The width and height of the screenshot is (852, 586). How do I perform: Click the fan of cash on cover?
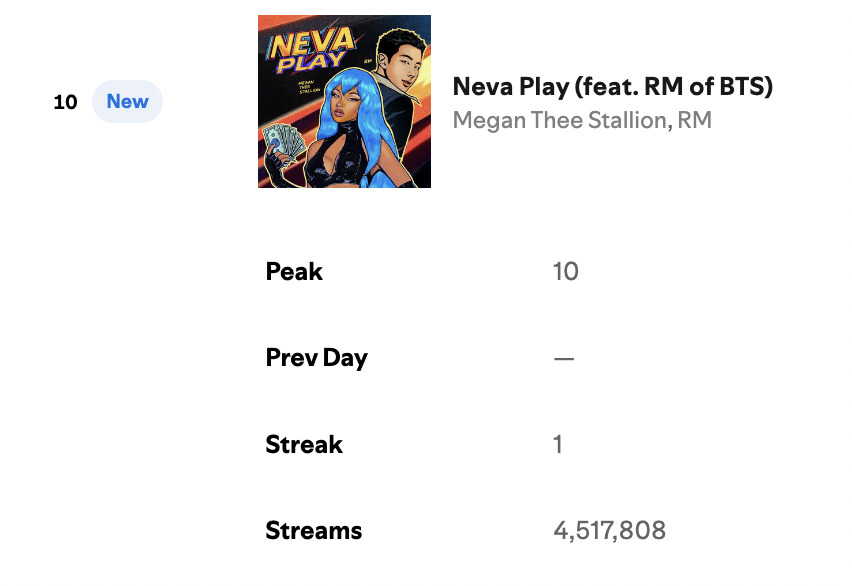(284, 142)
